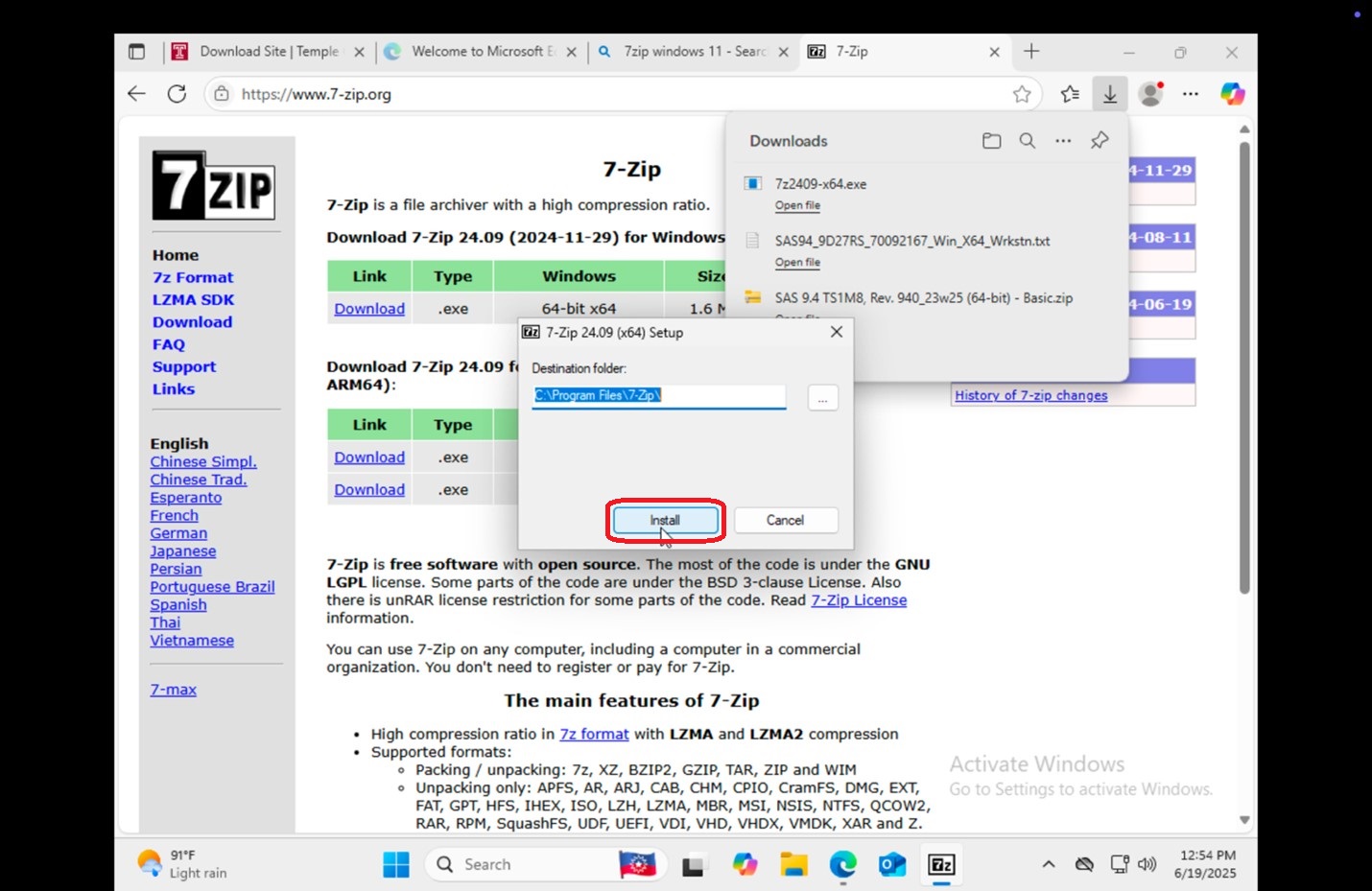Screen dimensions: 1372x891
Task: Open browser Settings and more menu
Action: click(1191, 94)
